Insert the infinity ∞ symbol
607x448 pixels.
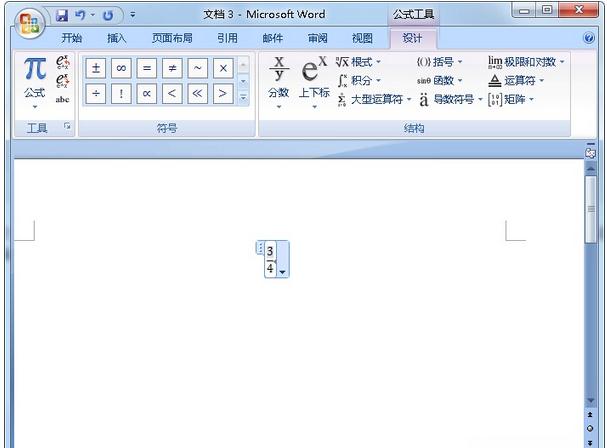point(121,68)
